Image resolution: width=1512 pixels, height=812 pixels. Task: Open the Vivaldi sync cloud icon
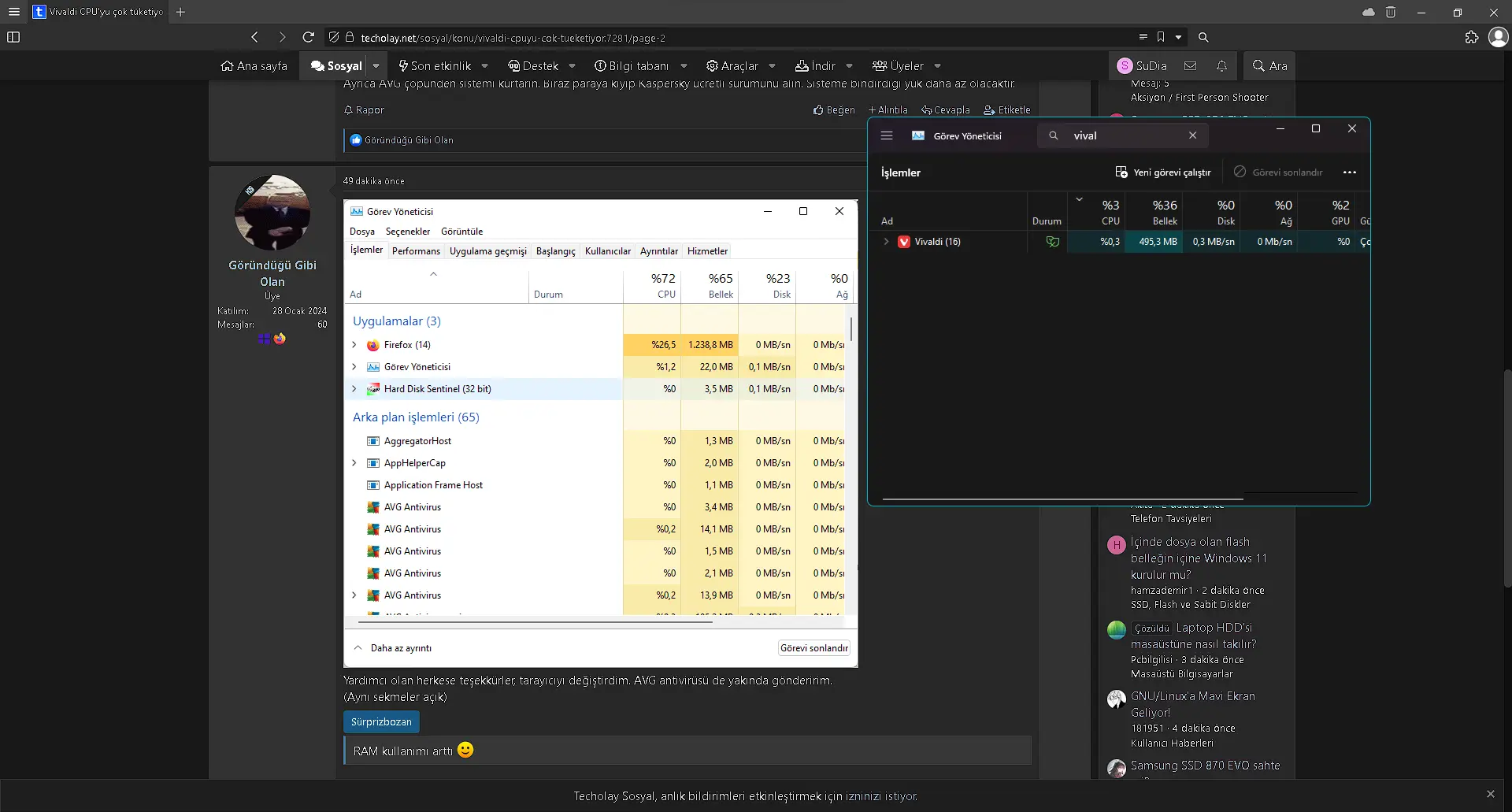pyautogui.click(x=1369, y=12)
